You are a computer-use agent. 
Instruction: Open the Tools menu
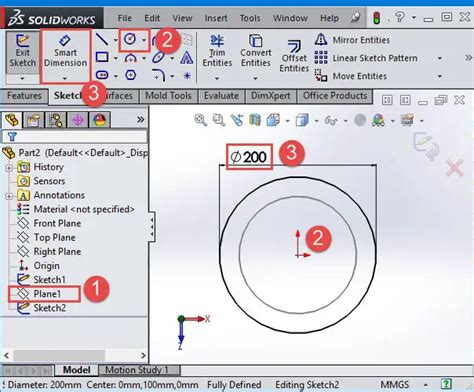(x=250, y=18)
